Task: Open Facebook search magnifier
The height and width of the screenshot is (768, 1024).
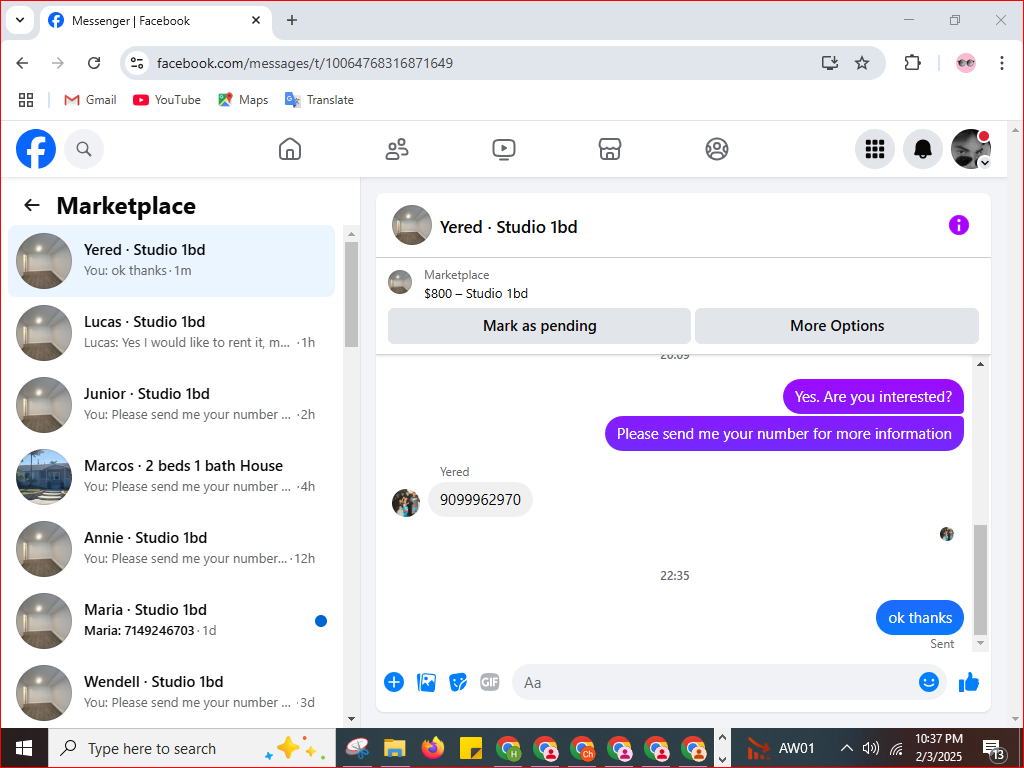Action: point(84,149)
